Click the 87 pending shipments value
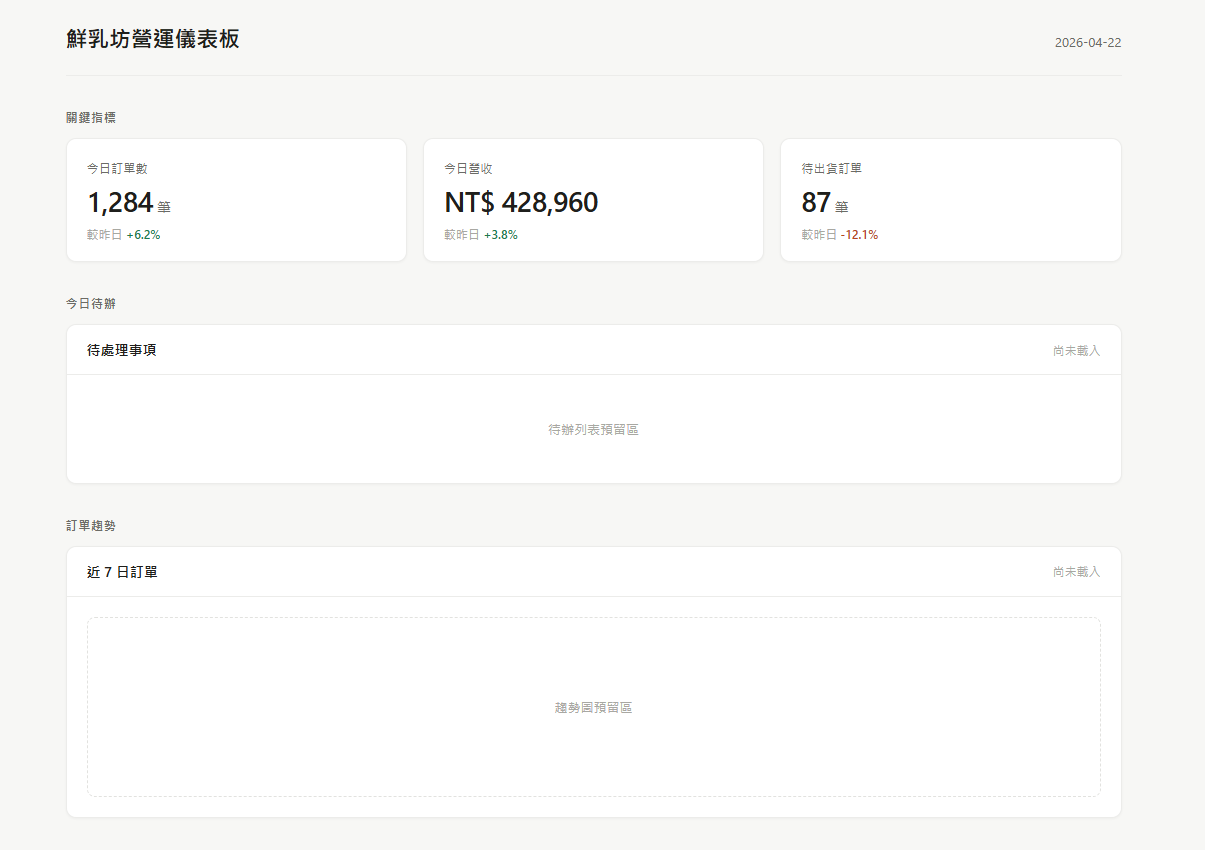 coord(816,203)
